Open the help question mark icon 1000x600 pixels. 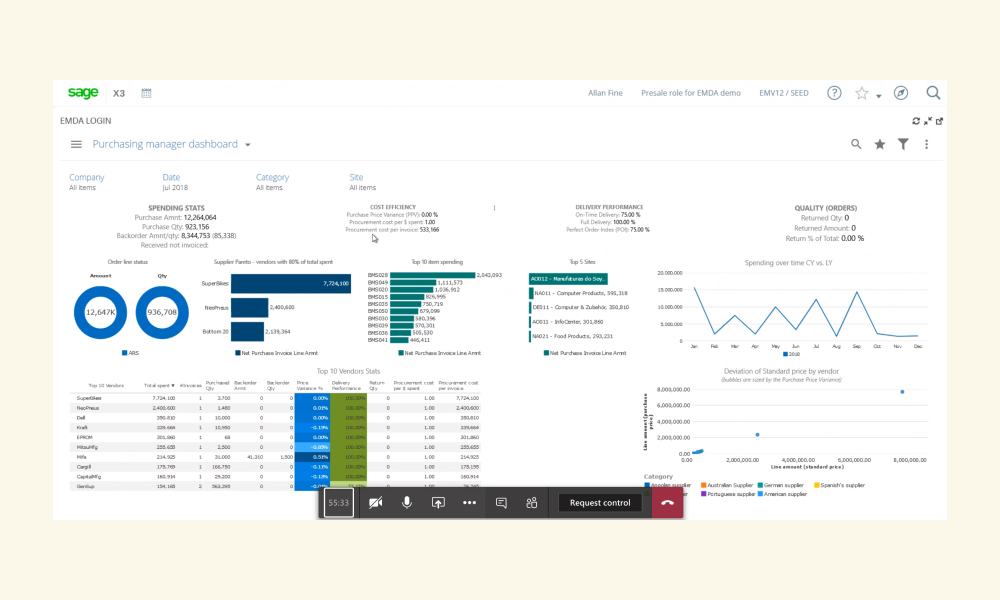pos(834,93)
